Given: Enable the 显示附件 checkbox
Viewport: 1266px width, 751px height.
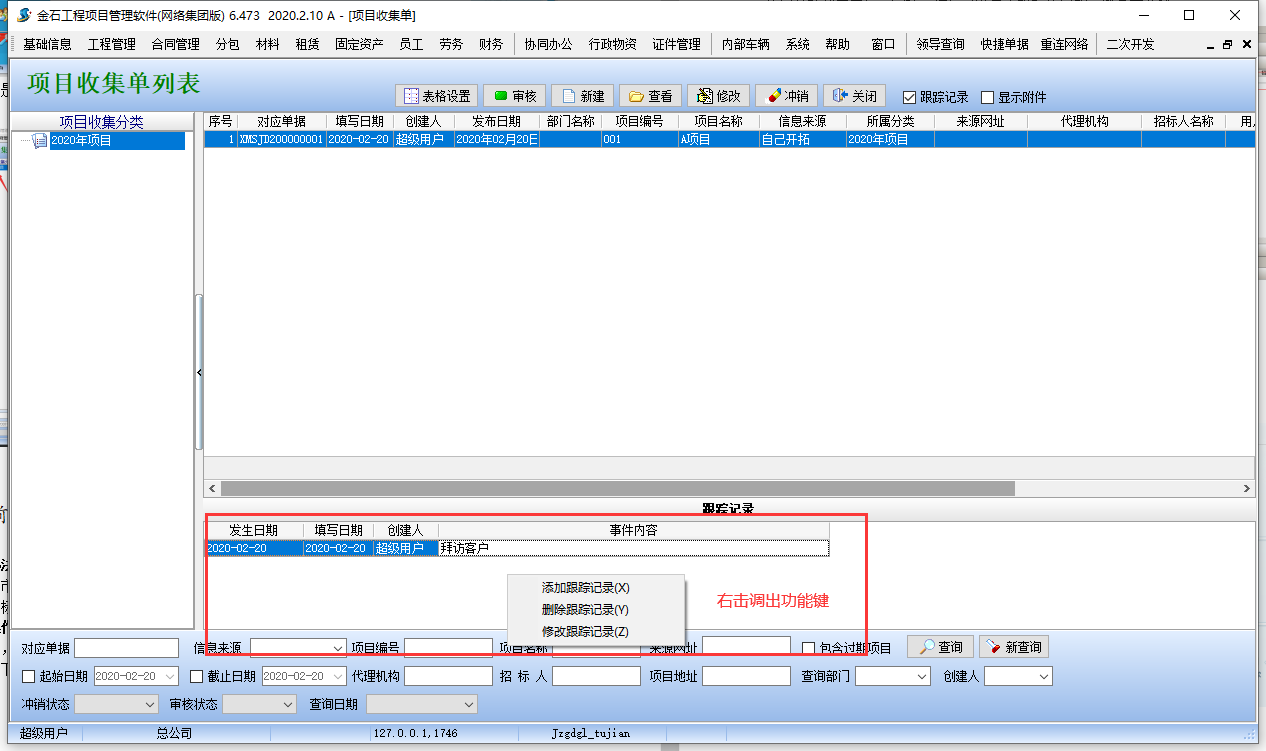Looking at the screenshot, I should click(988, 98).
